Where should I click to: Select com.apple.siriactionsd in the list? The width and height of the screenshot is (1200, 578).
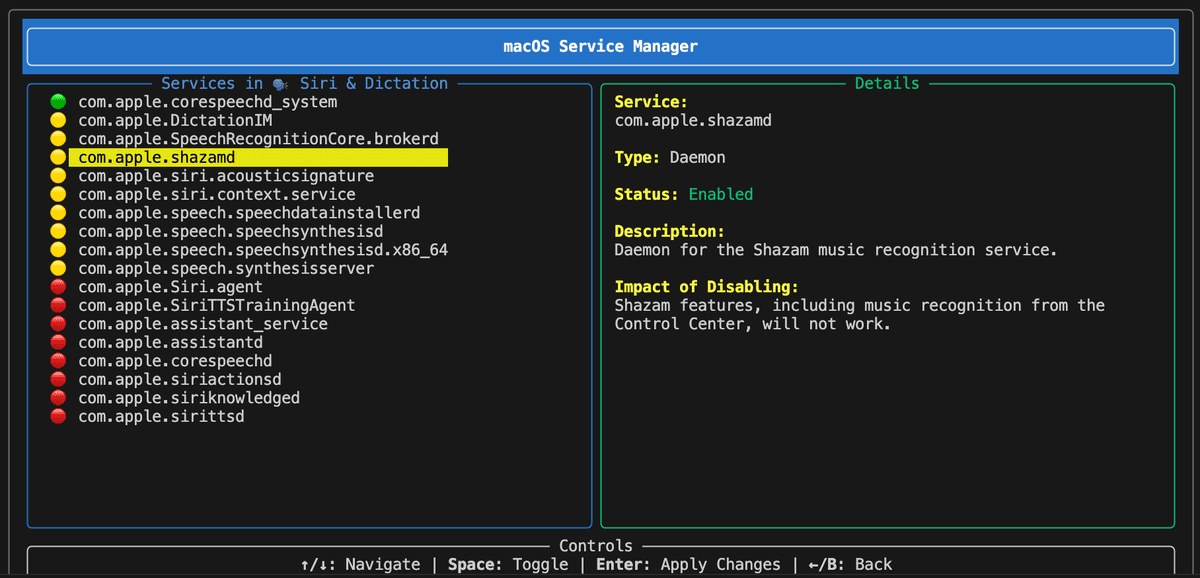180,379
